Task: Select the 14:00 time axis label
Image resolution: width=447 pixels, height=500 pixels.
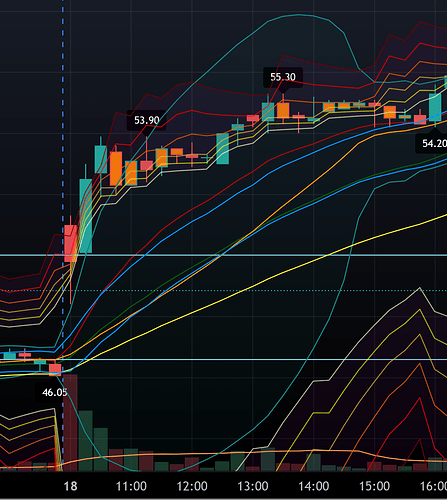Action: click(313, 486)
